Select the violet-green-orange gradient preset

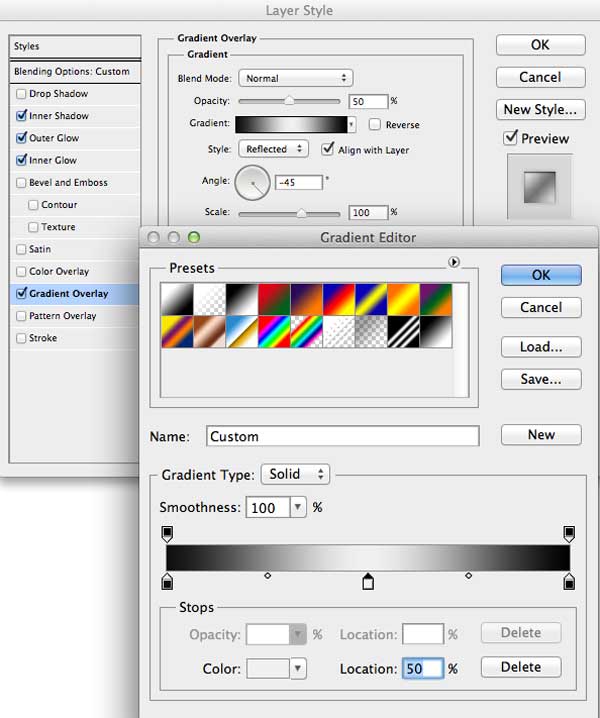[x=436, y=299]
